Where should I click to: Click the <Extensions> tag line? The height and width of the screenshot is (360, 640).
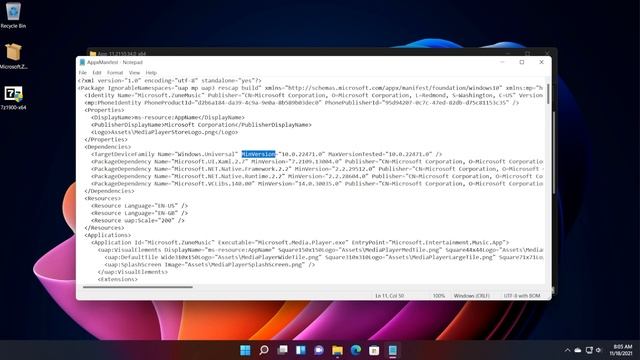(118, 279)
